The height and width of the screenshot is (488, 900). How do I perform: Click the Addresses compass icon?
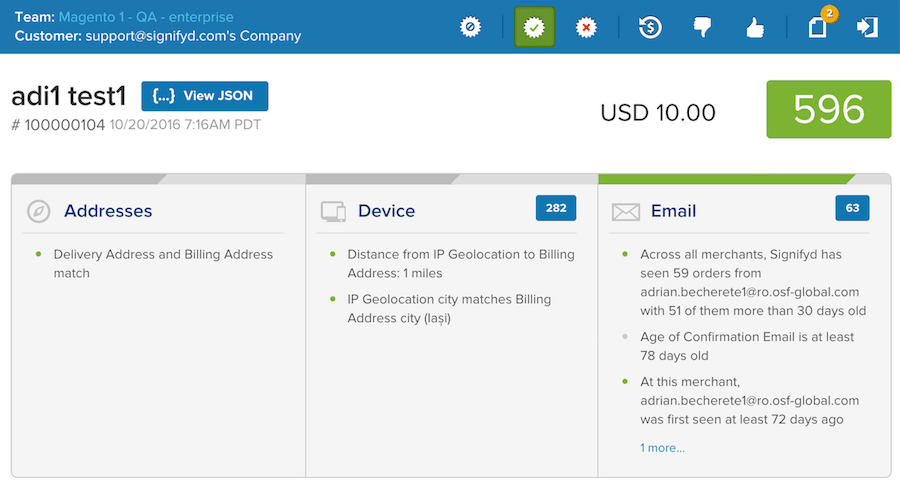tap(38, 211)
